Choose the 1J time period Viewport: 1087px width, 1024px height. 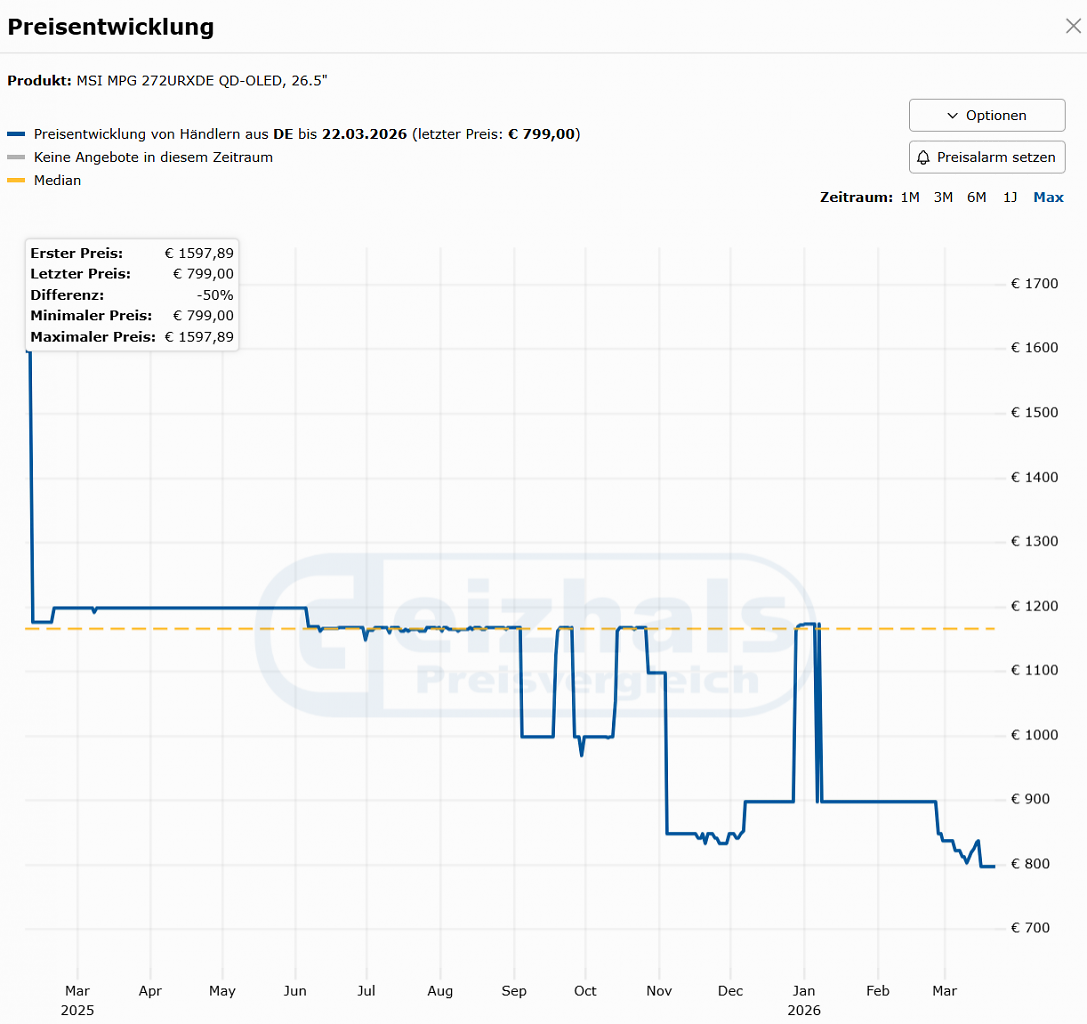[x=1010, y=198]
